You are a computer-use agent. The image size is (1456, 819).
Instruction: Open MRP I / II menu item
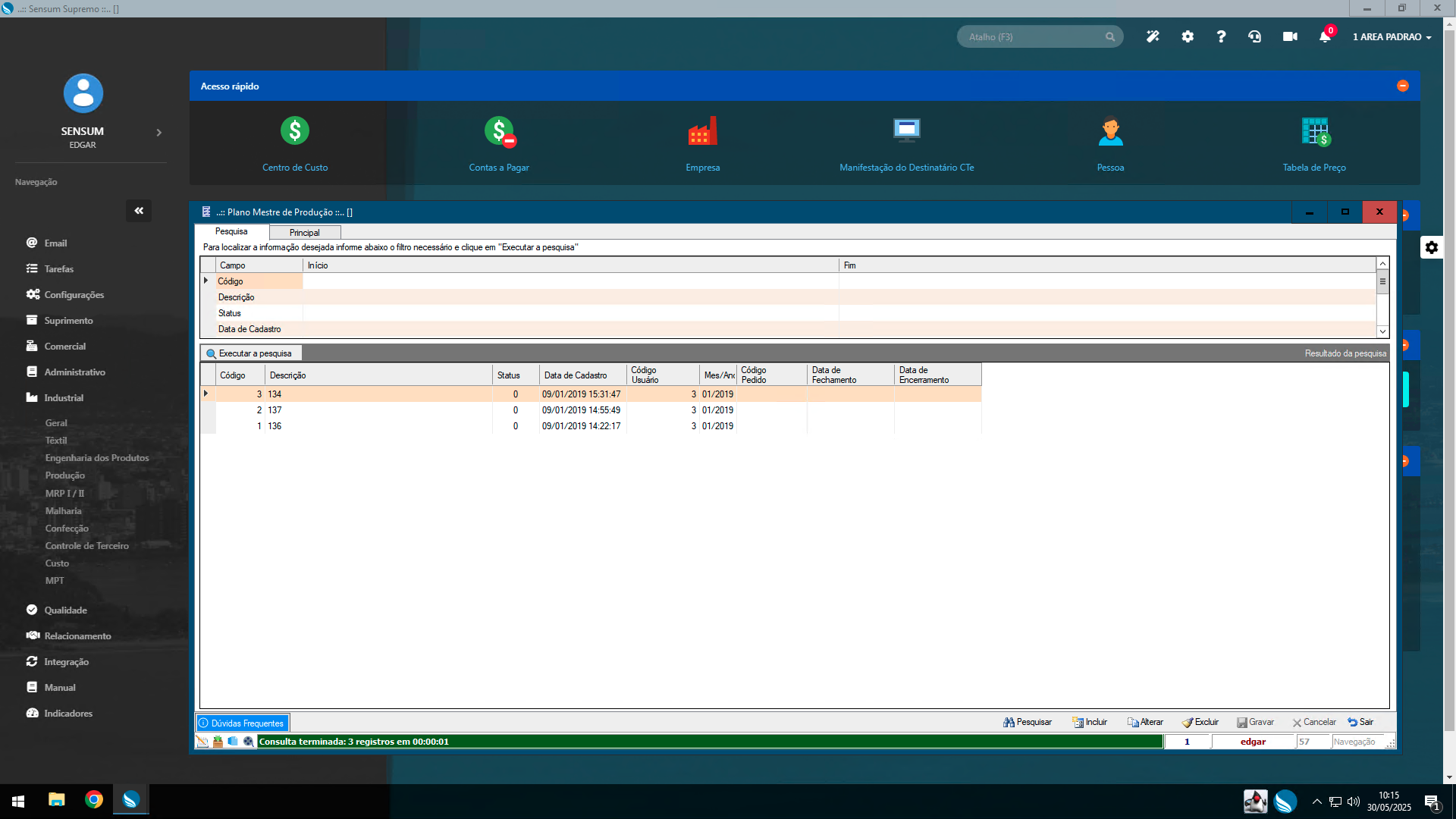tap(64, 494)
